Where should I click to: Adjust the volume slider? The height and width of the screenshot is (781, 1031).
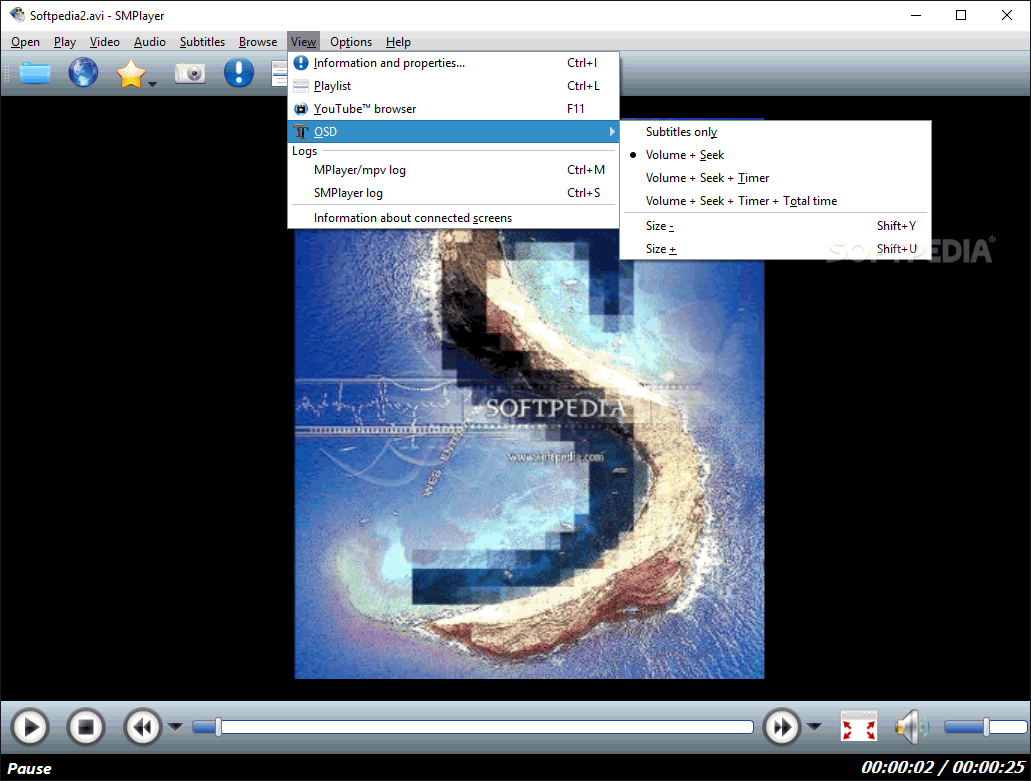click(985, 727)
